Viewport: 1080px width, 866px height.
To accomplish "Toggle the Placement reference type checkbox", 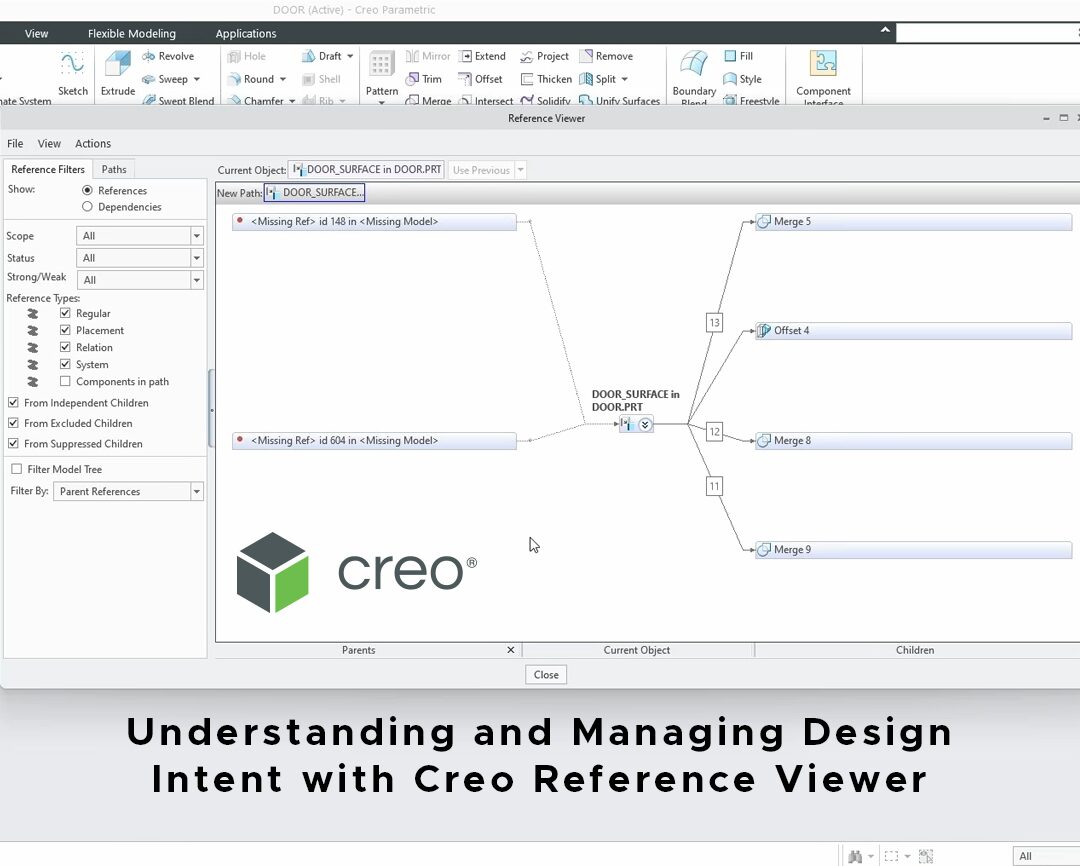I will click(65, 330).
